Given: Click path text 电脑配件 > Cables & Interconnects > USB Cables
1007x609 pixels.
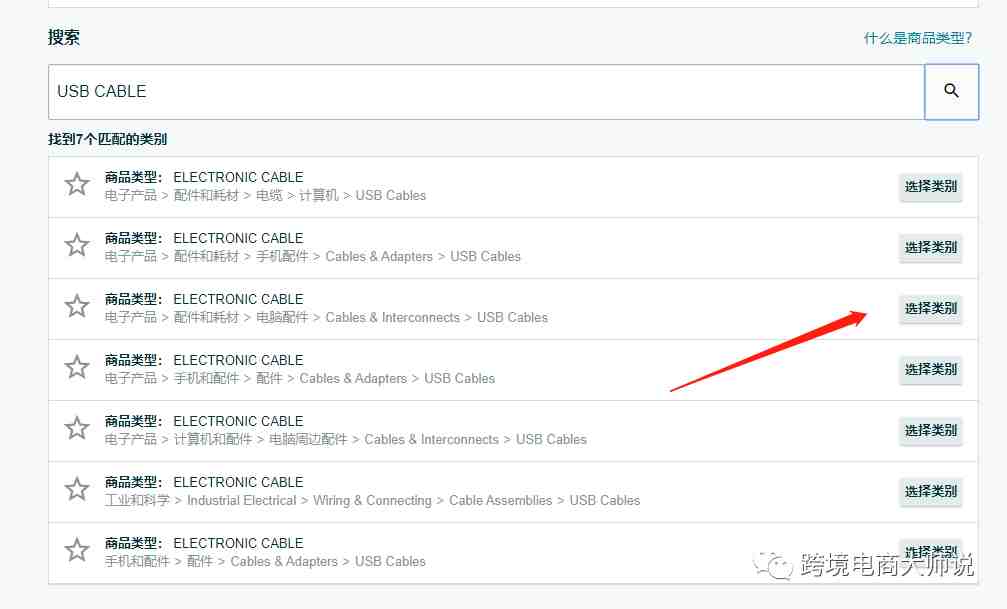Looking at the screenshot, I should pyautogui.click(x=326, y=317).
